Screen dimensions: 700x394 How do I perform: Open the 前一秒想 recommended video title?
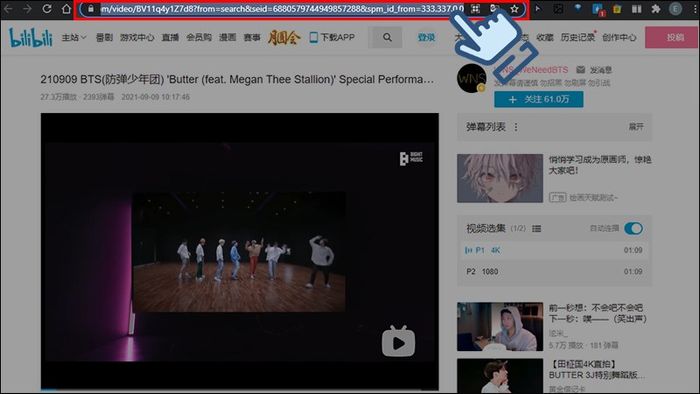598,313
